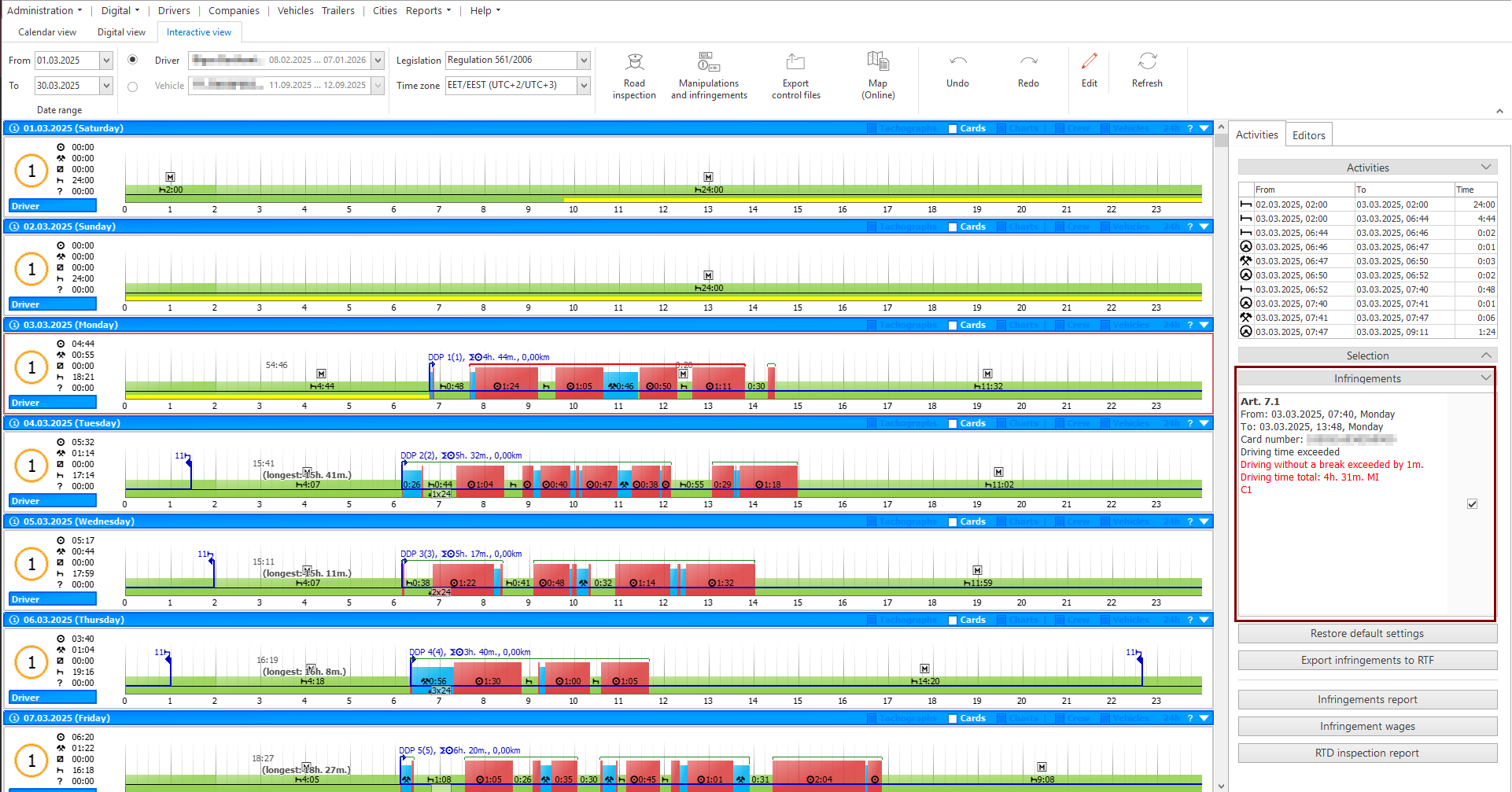Open the Legislation dropdown
The width and height of the screenshot is (1512, 792).
(x=584, y=61)
